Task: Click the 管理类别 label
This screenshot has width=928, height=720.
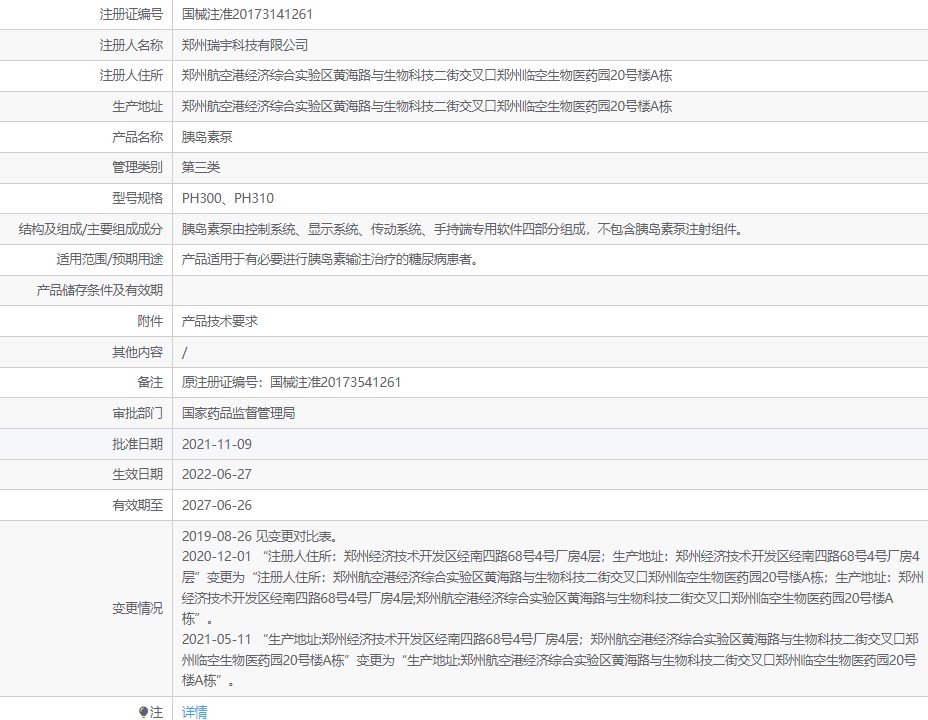Action: tap(137, 167)
